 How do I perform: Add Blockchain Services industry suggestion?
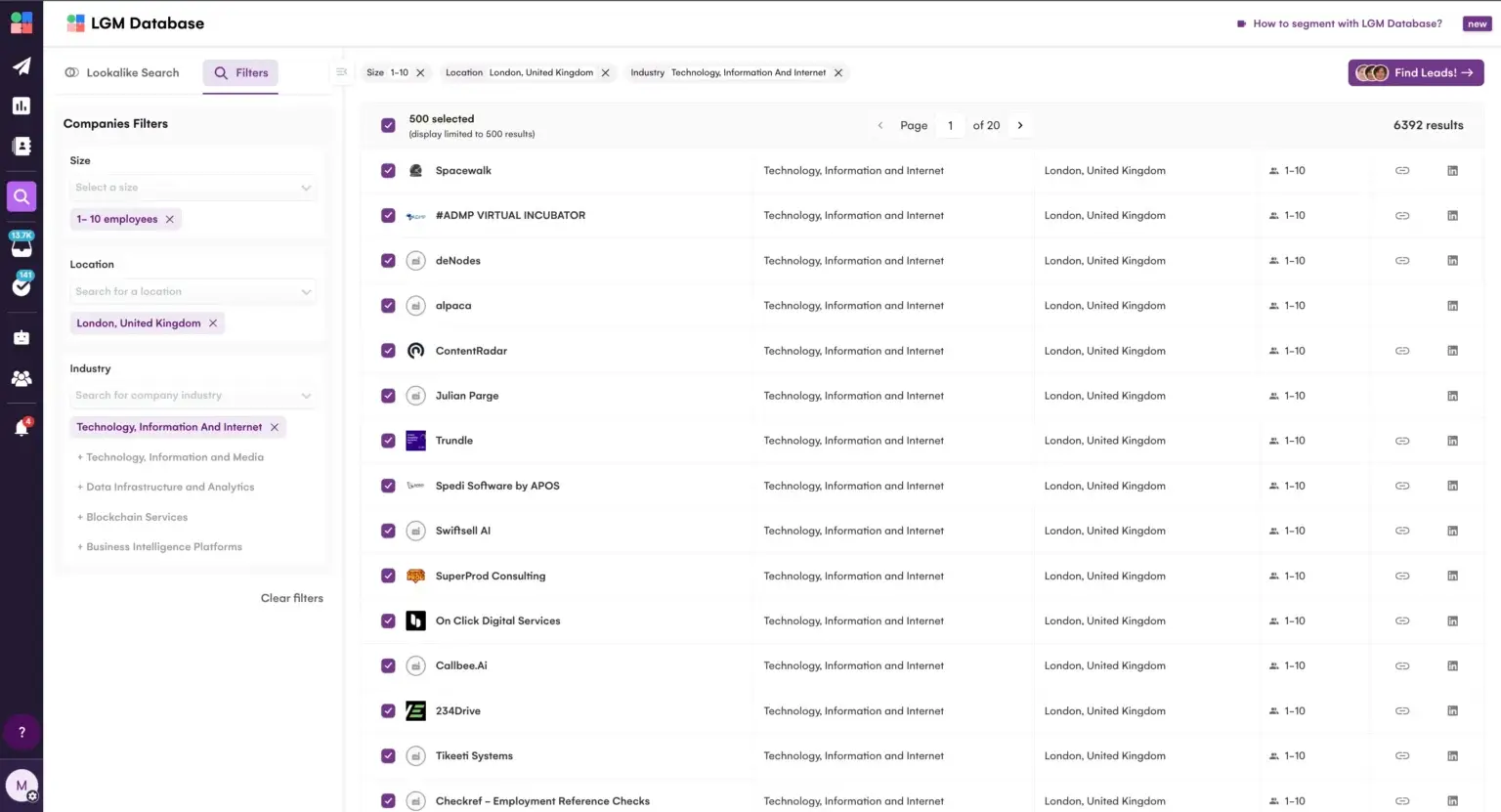coord(132,517)
